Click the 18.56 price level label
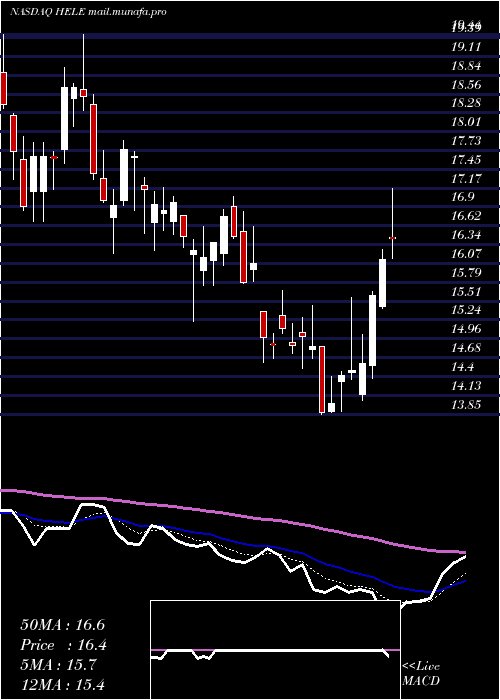 (466, 84)
